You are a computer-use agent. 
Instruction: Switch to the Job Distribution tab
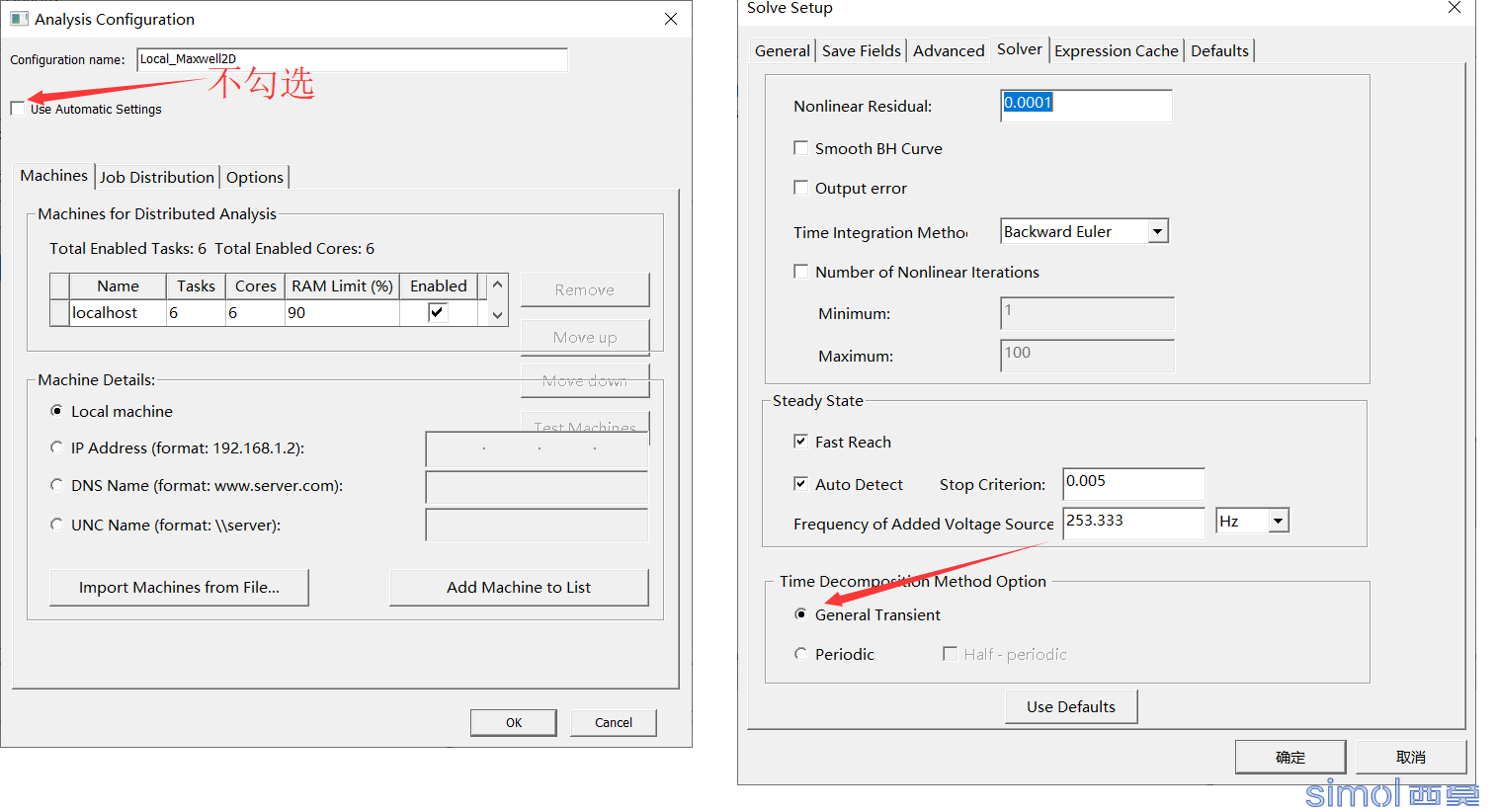click(x=157, y=177)
